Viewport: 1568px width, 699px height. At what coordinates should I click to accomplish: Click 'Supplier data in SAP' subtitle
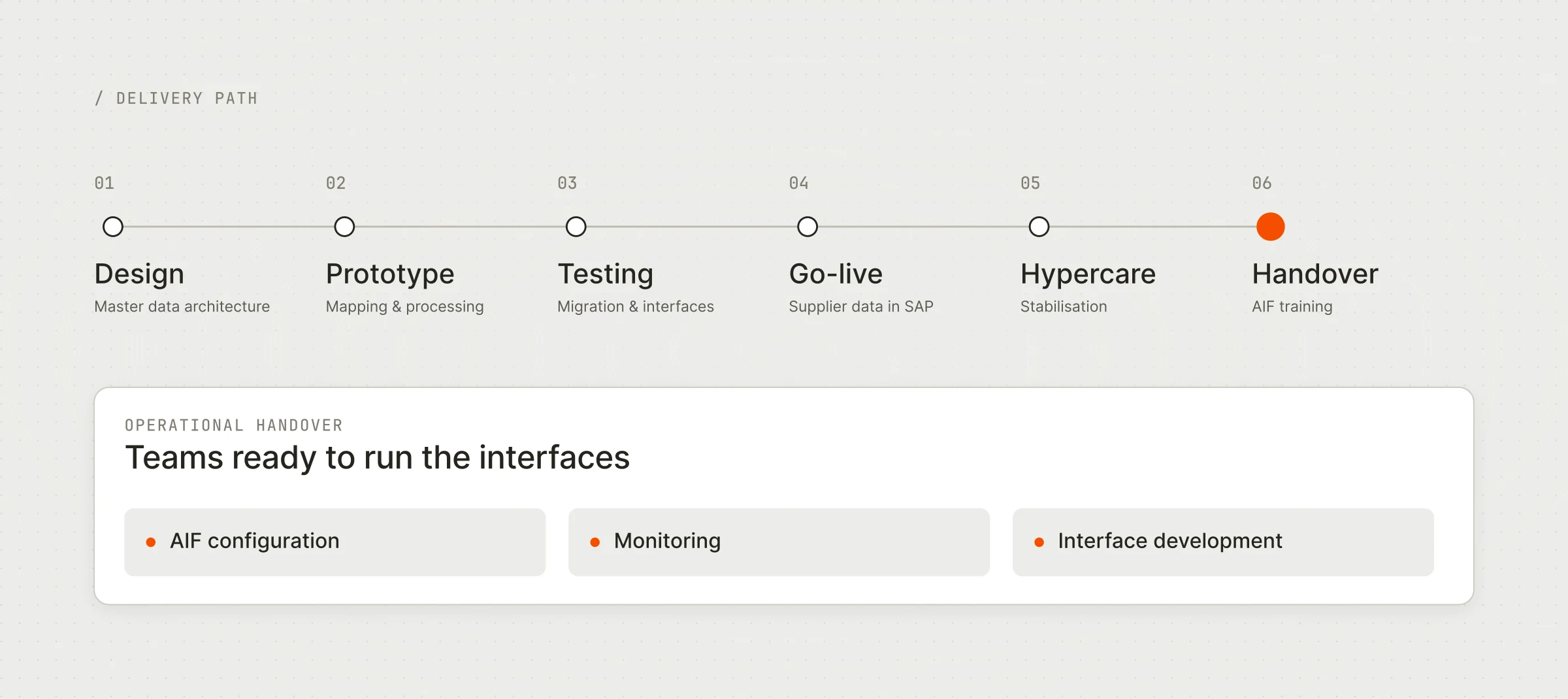coord(861,307)
